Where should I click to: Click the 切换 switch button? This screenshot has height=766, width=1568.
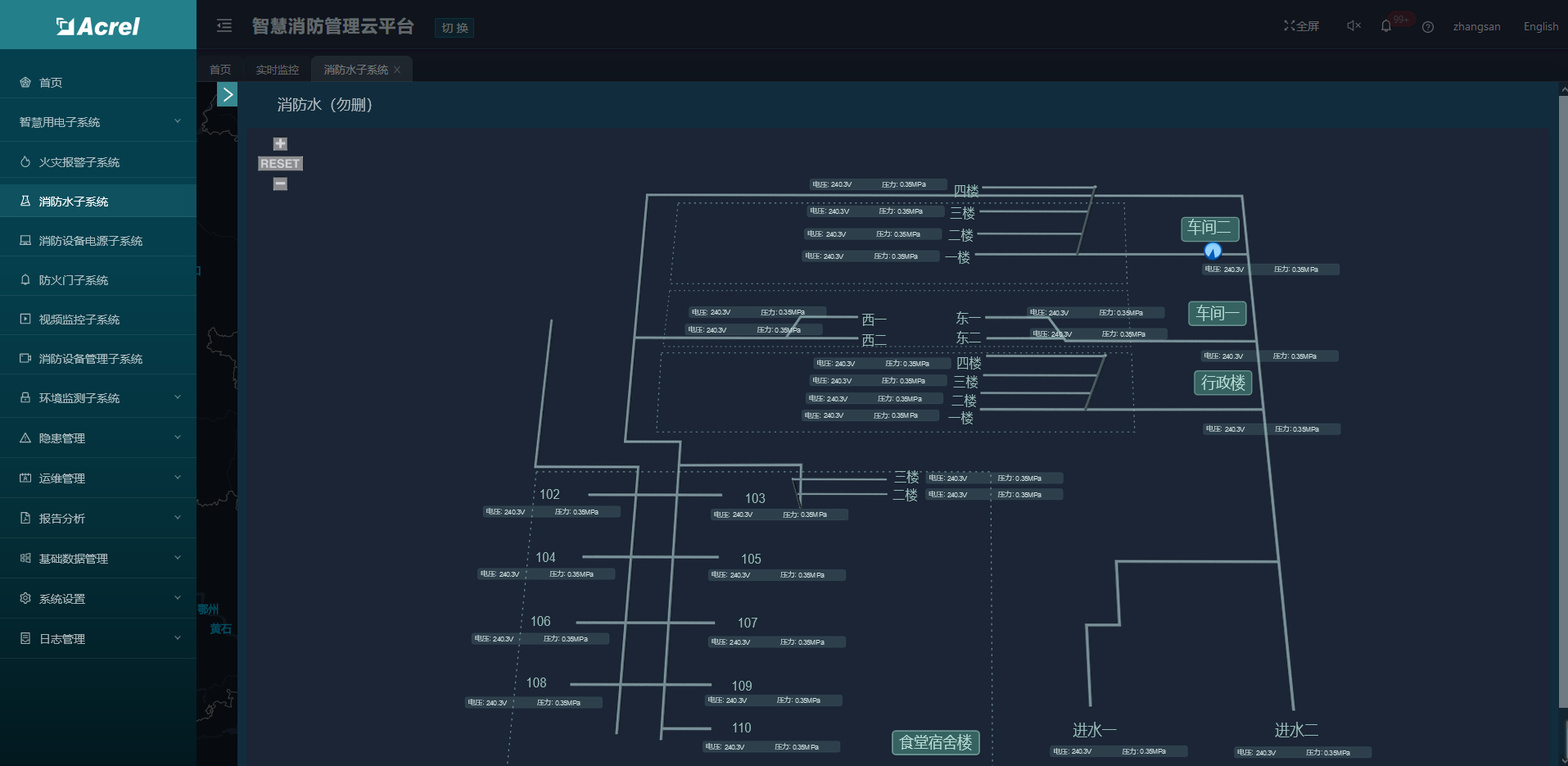coord(454,28)
